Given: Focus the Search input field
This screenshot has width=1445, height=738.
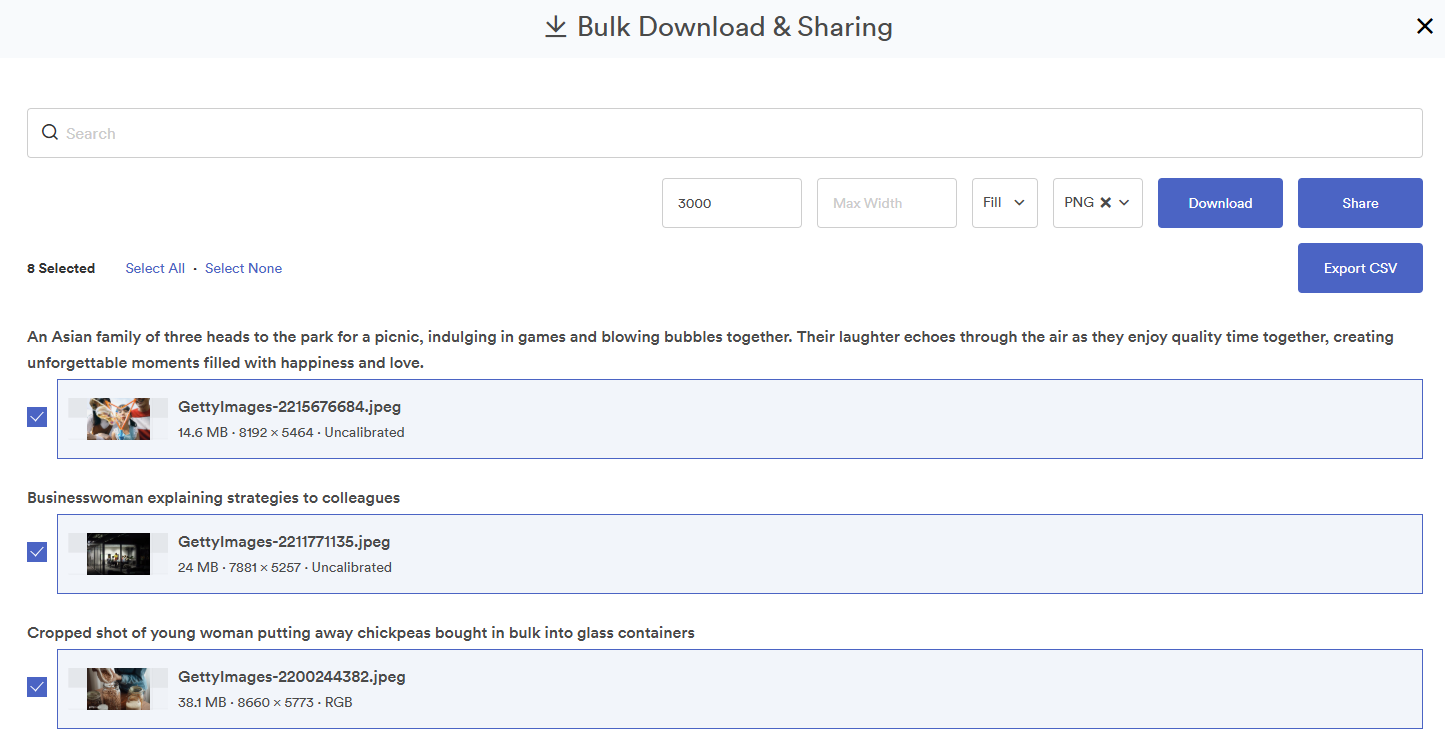Looking at the screenshot, I should coord(725,133).
